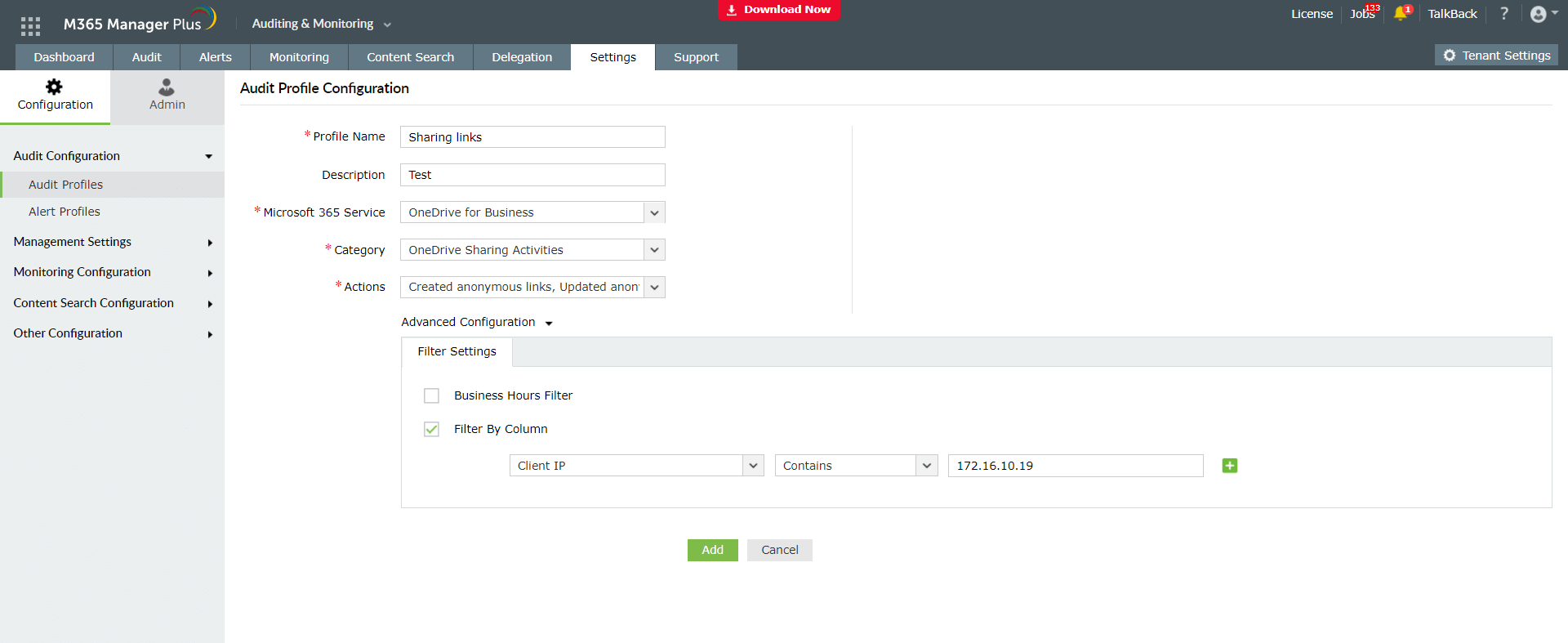Open the apps grid launcher icon
1568x643 pixels.
(30, 26)
